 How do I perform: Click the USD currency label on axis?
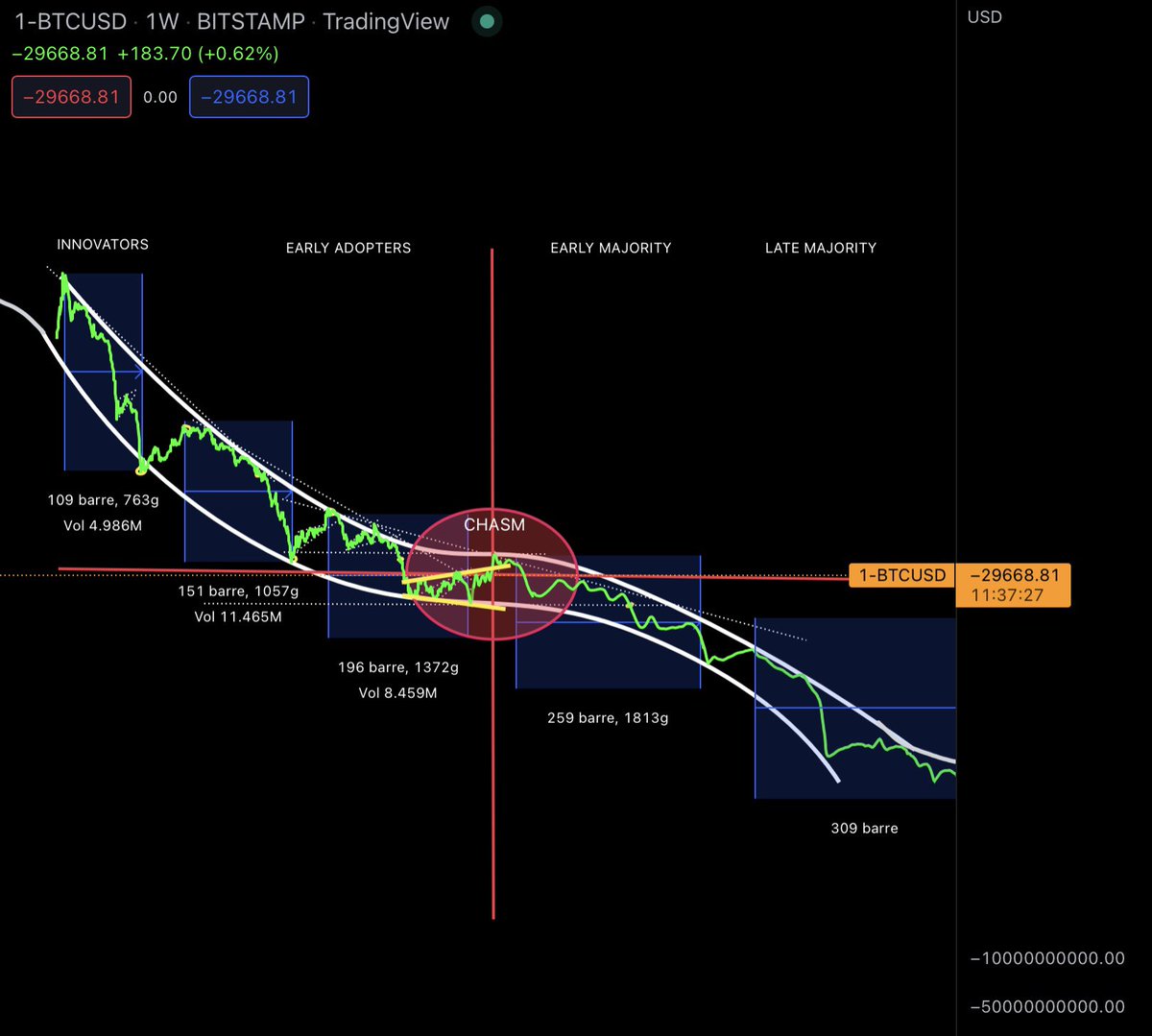click(x=984, y=17)
